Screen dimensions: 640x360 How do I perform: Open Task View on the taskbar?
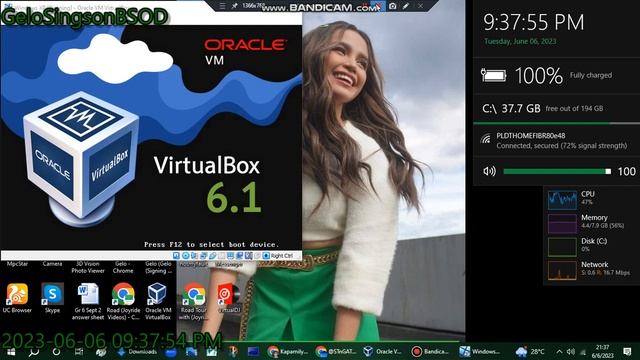78,351
